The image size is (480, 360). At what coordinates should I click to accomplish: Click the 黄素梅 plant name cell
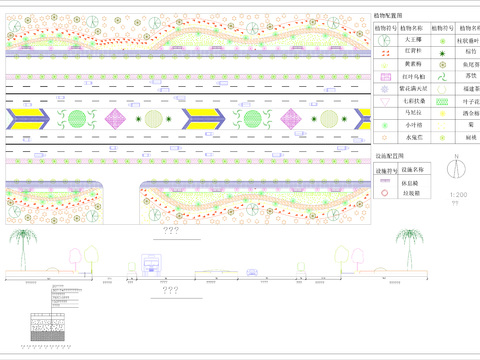(x=413, y=64)
